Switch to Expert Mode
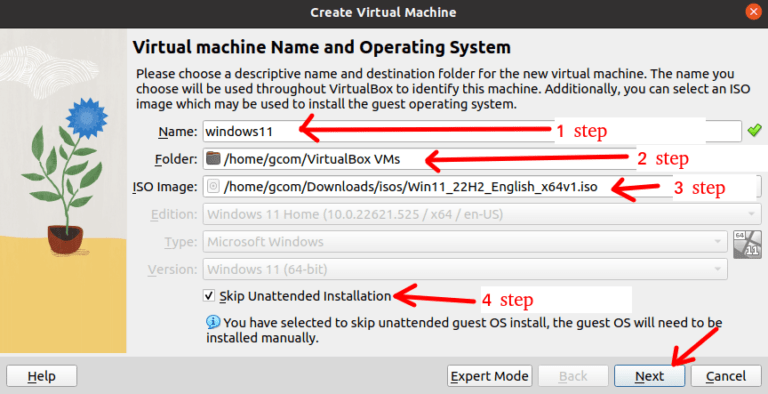 click(x=489, y=376)
